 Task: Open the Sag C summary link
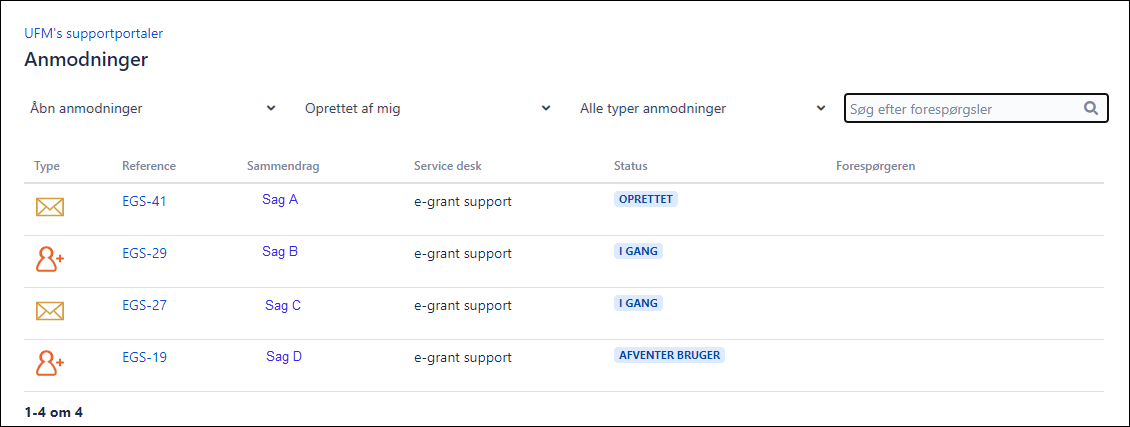(x=283, y=305)
